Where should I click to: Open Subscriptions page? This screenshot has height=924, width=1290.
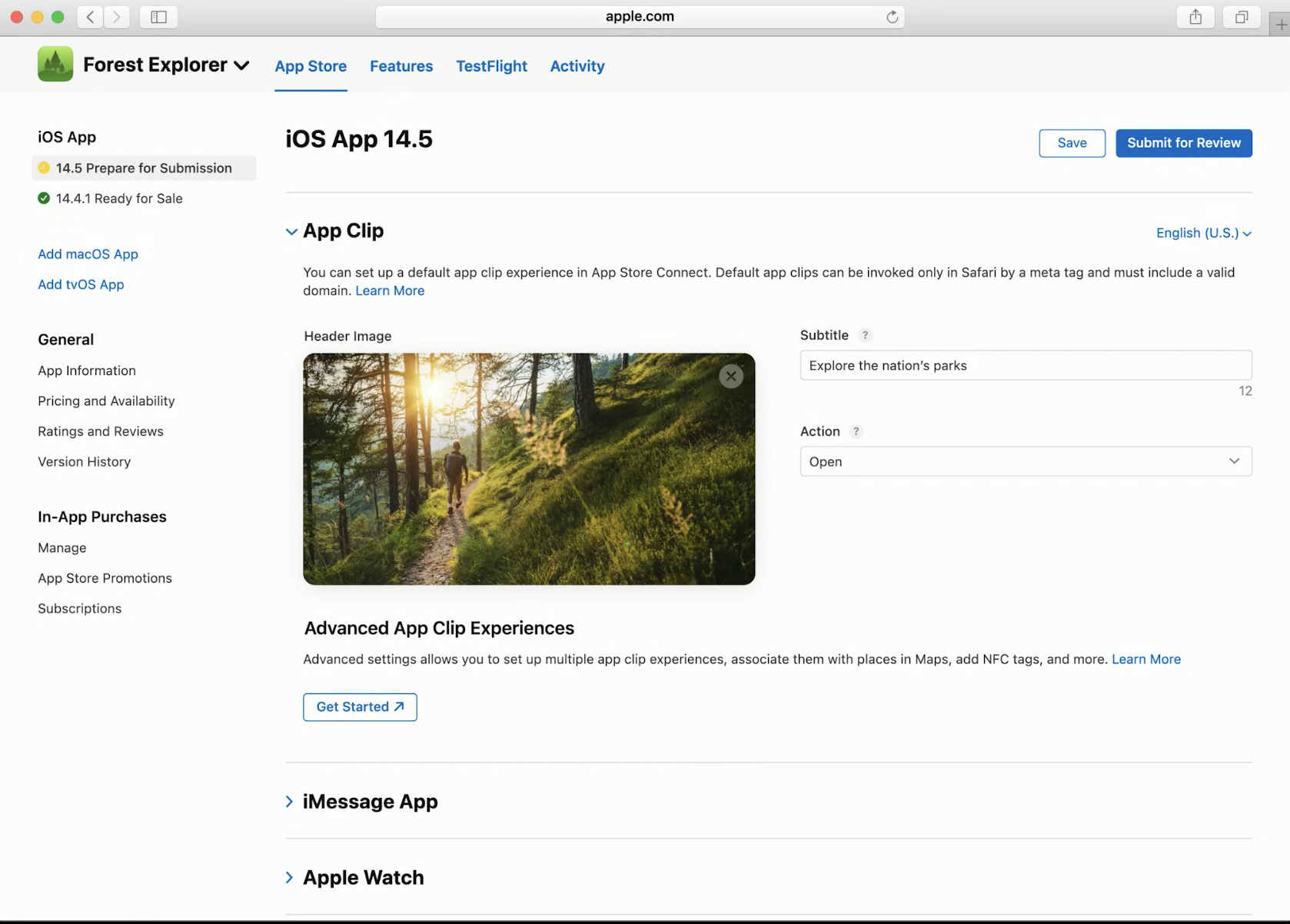pyautogui.click(x=79, y=608)
